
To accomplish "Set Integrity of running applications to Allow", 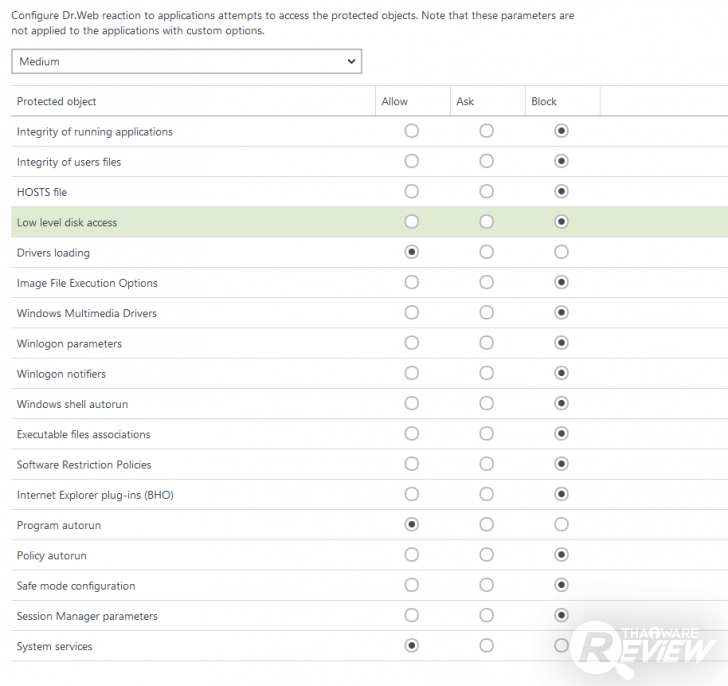I will [411, 131].
